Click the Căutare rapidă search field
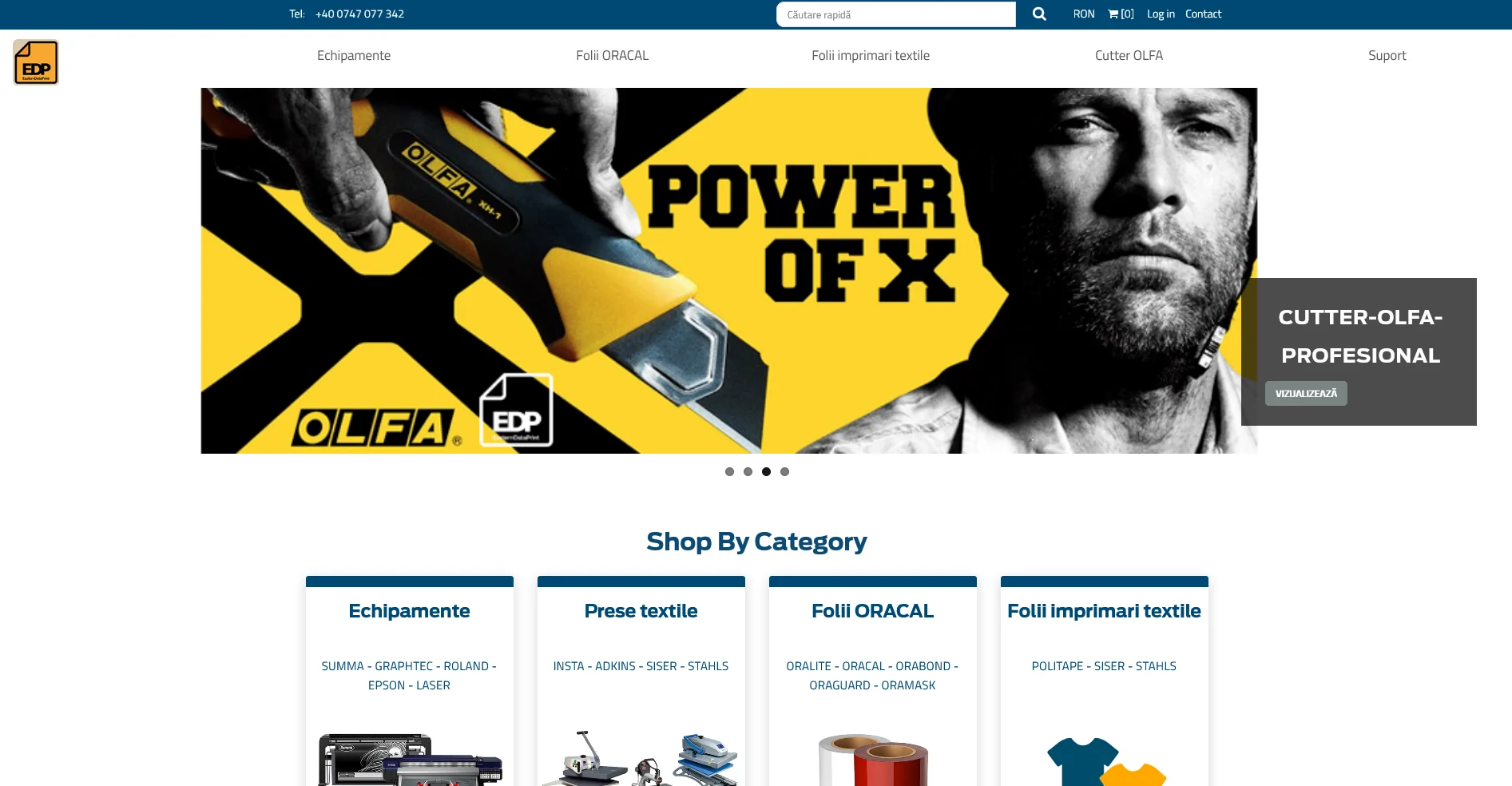 coord(896,14)
